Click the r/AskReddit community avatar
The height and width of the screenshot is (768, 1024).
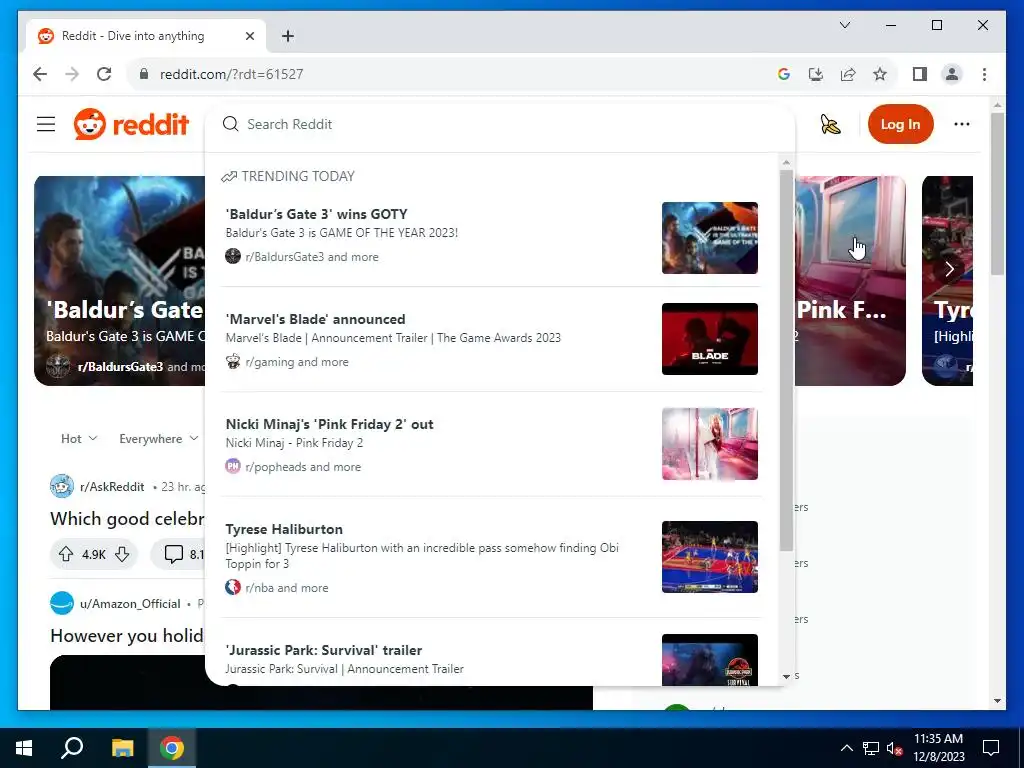pyautogui.click(x=62, y=487)
